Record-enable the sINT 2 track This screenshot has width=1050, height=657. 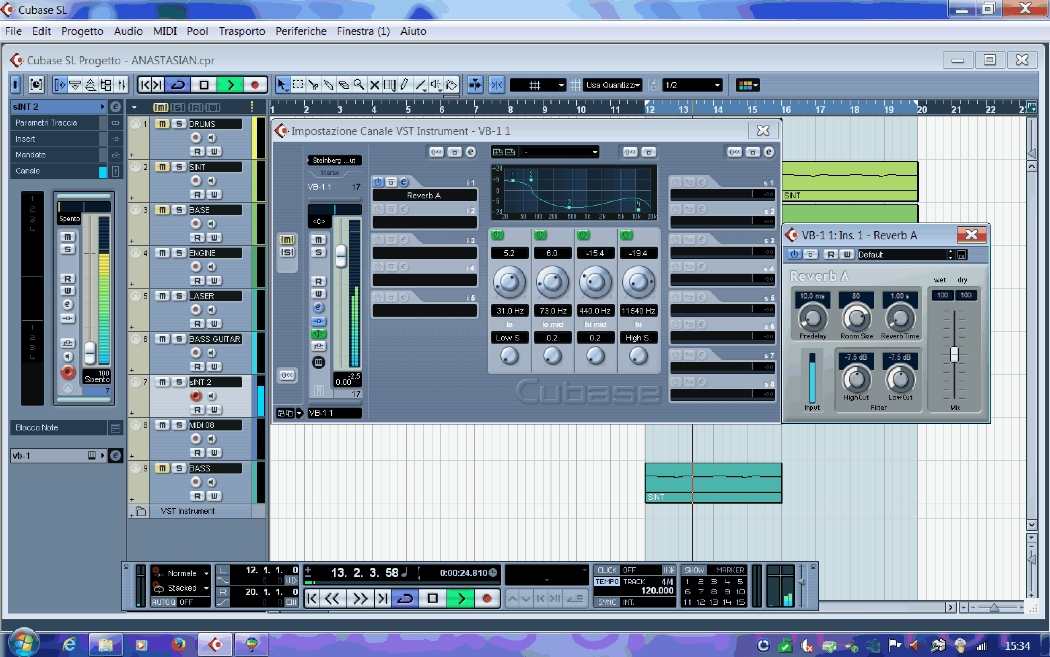click(196, 396)
